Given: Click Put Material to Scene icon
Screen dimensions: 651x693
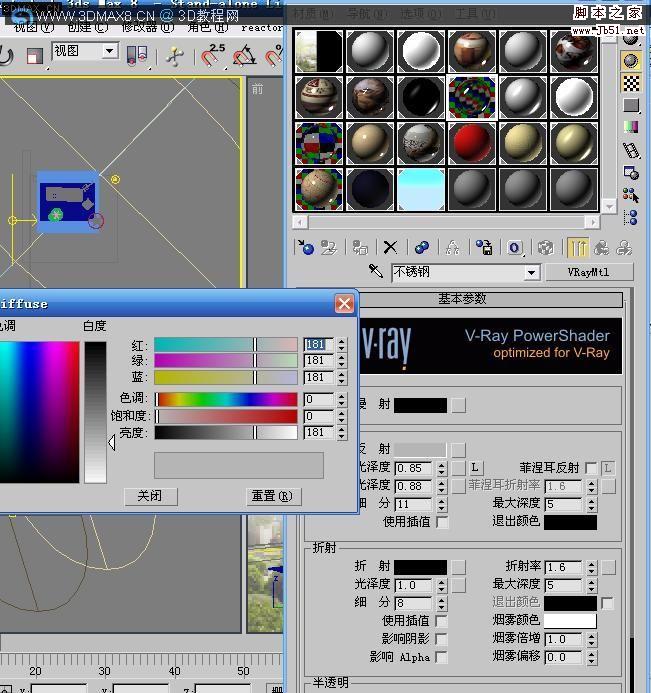Looking at the screenshot, I should 328,248.
